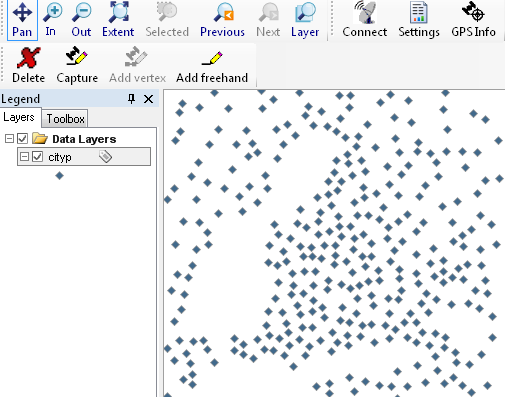
Task: Click the Add vertex tool
Action: (x=137, y=65)
